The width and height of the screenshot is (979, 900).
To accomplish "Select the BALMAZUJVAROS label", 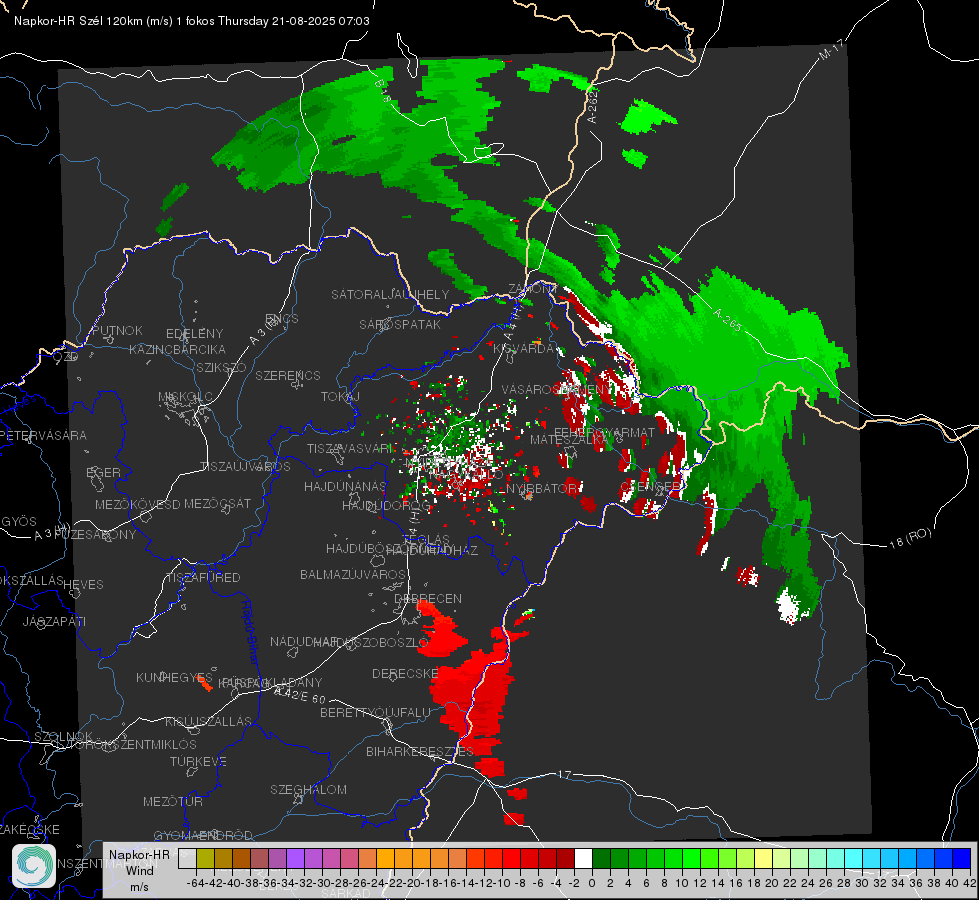I will 353,574.
